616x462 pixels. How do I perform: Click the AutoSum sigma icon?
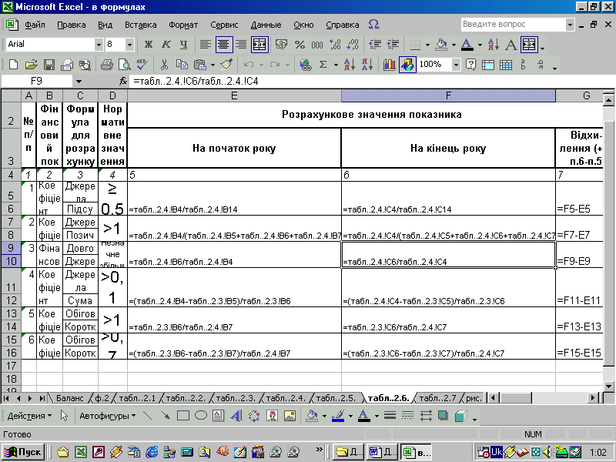pos(321,64)
